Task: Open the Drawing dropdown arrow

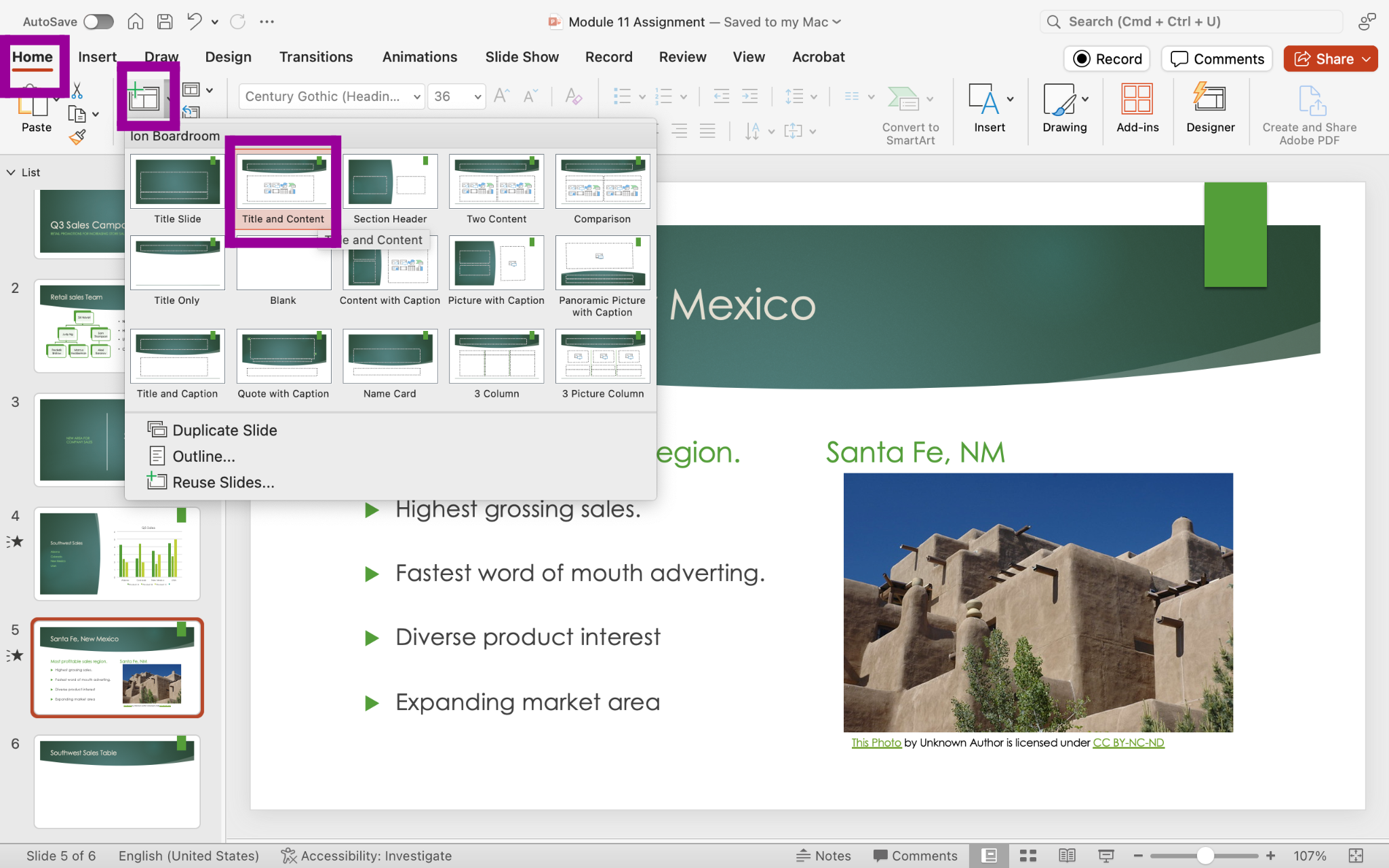Action: coord(1085,99)
